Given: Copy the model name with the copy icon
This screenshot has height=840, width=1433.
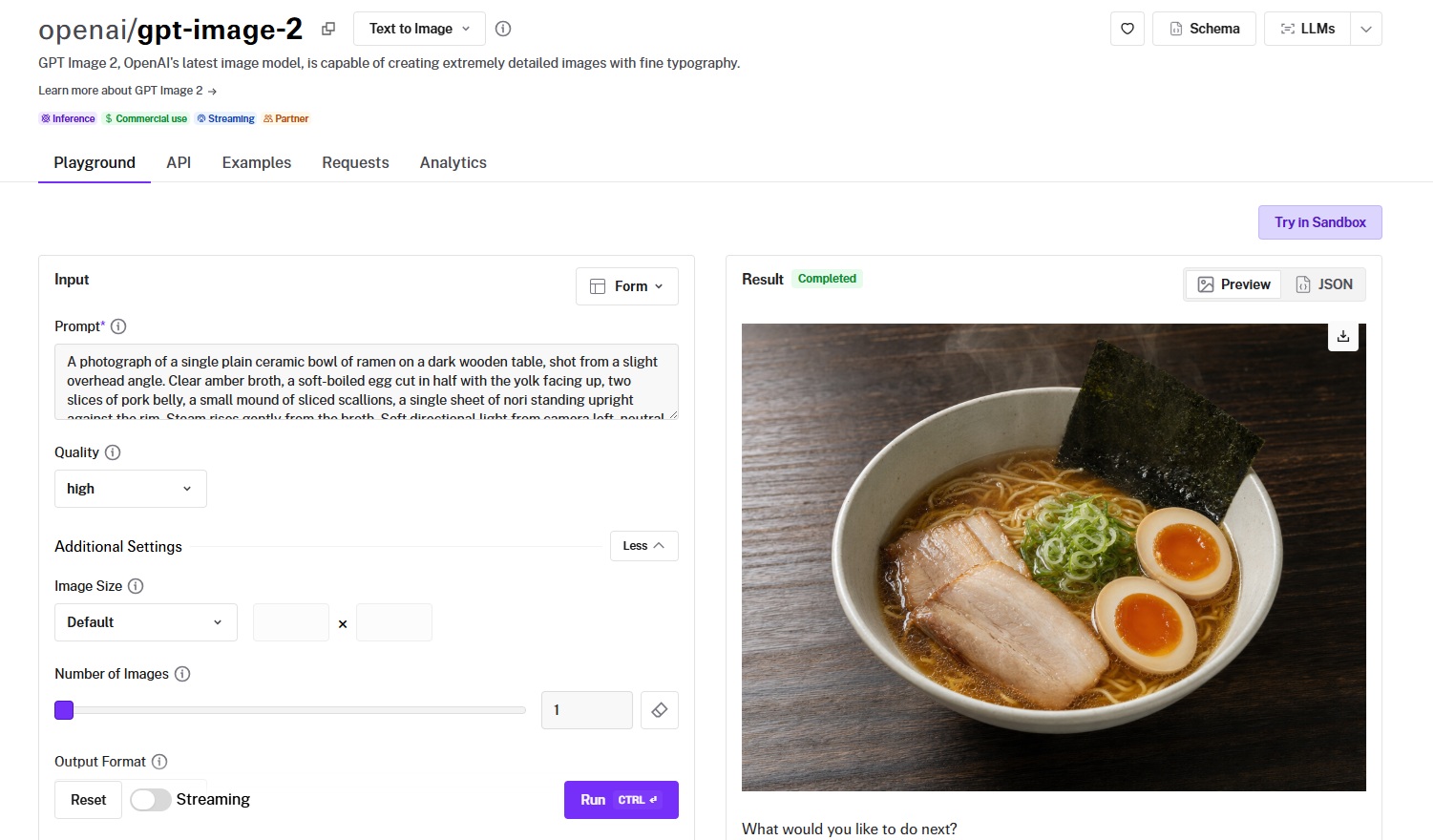Looking at the screenshot, I should [328, 29].
